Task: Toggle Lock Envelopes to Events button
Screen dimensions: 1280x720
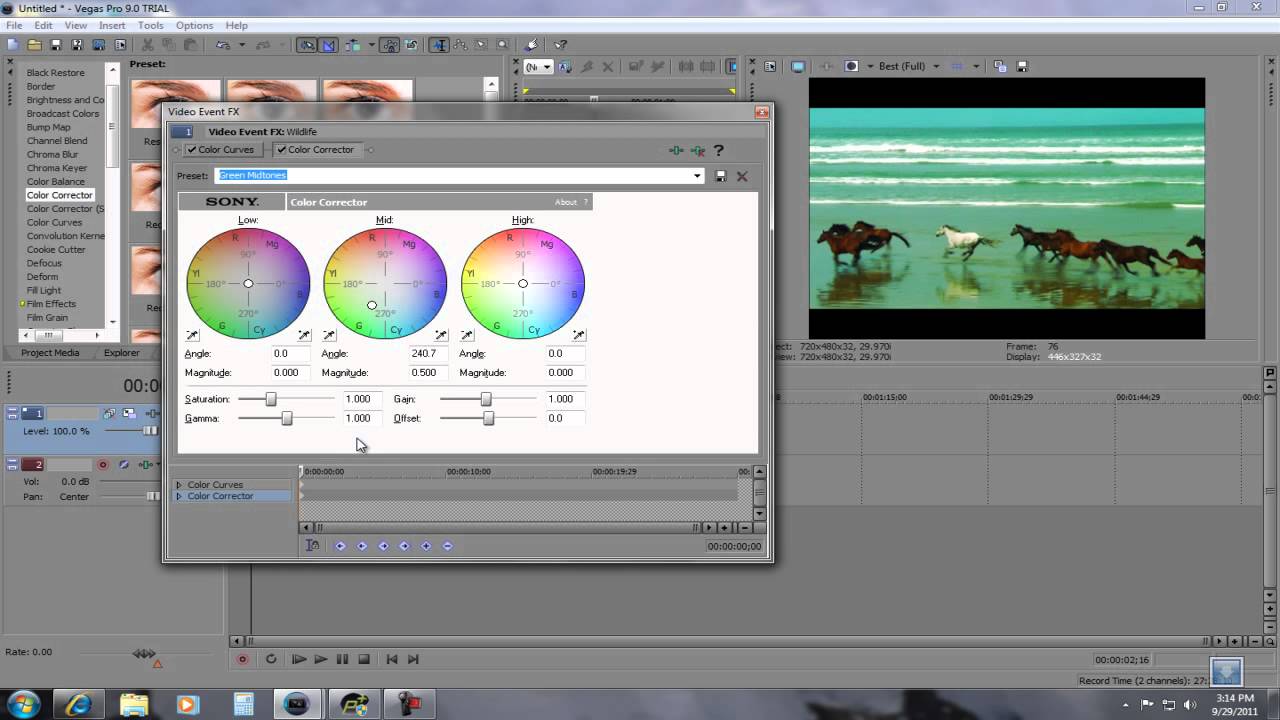Action: tap(390, 45)
